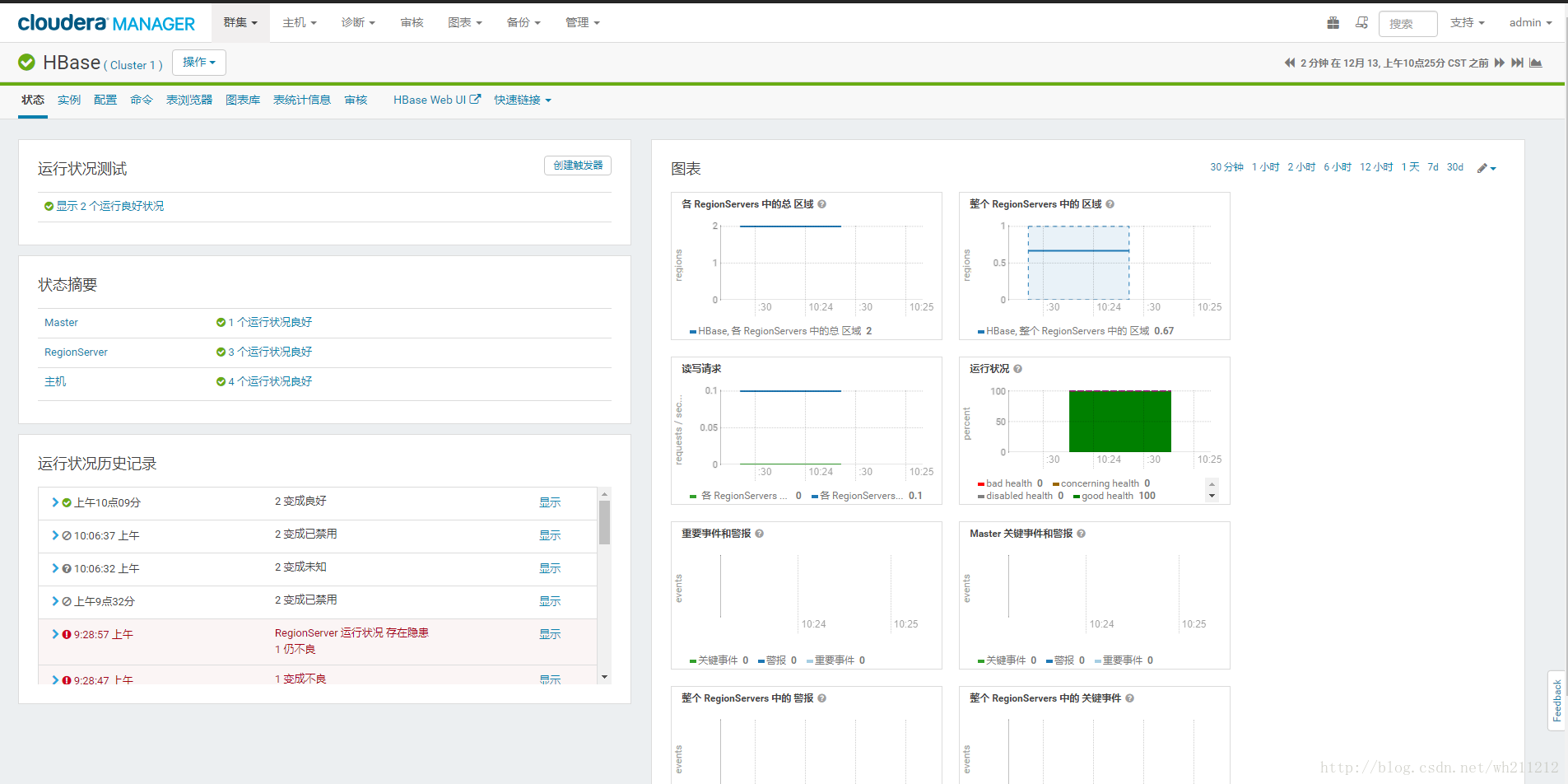Open the 诊断 dropdown menu
Viewport: 1568px width, 784px height.
tap(358, 23)
